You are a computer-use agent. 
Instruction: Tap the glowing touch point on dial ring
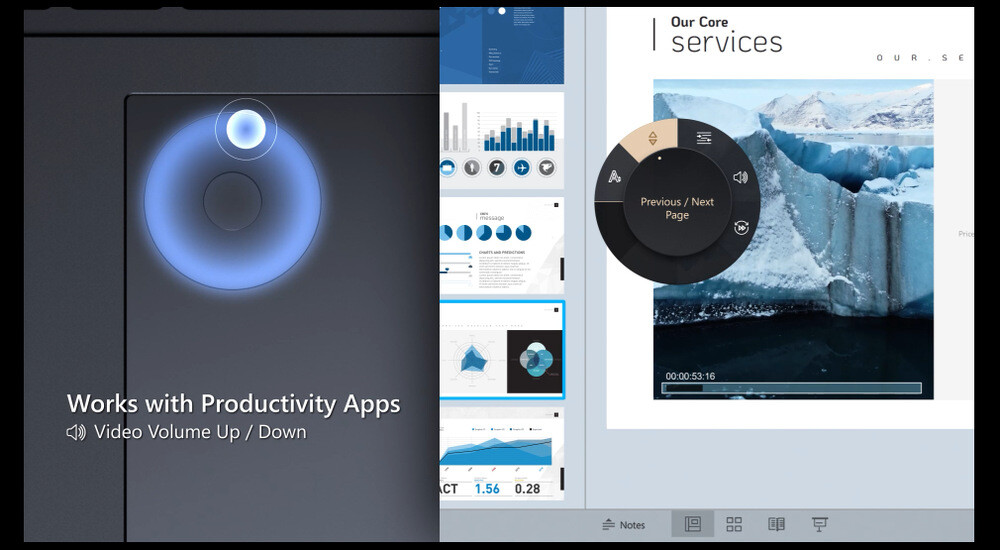(x=246, y=129)
